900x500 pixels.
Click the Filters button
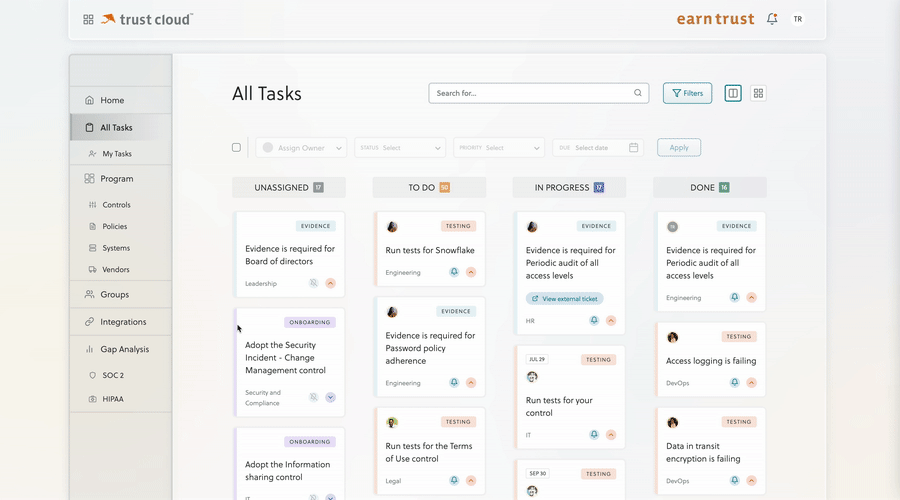coord(688,93)
